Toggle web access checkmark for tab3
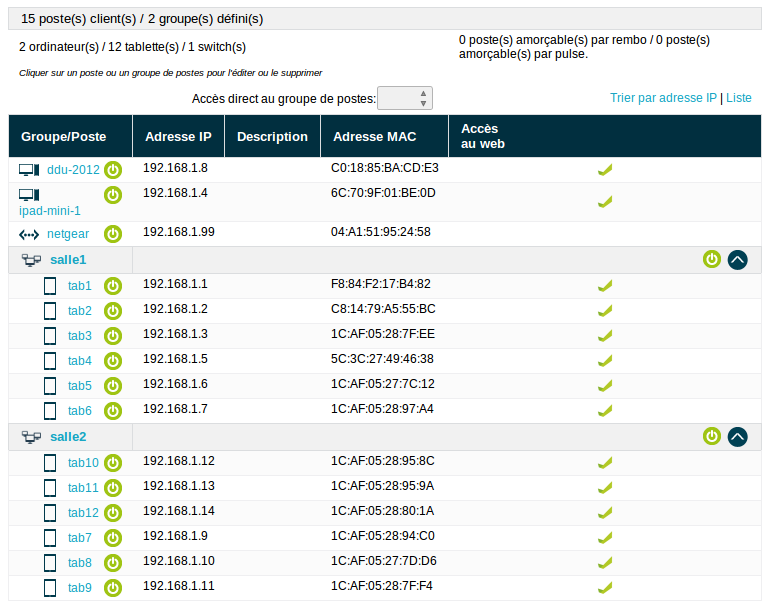Image resolution: width=770 pixels, height=611 pixels. 605,336
